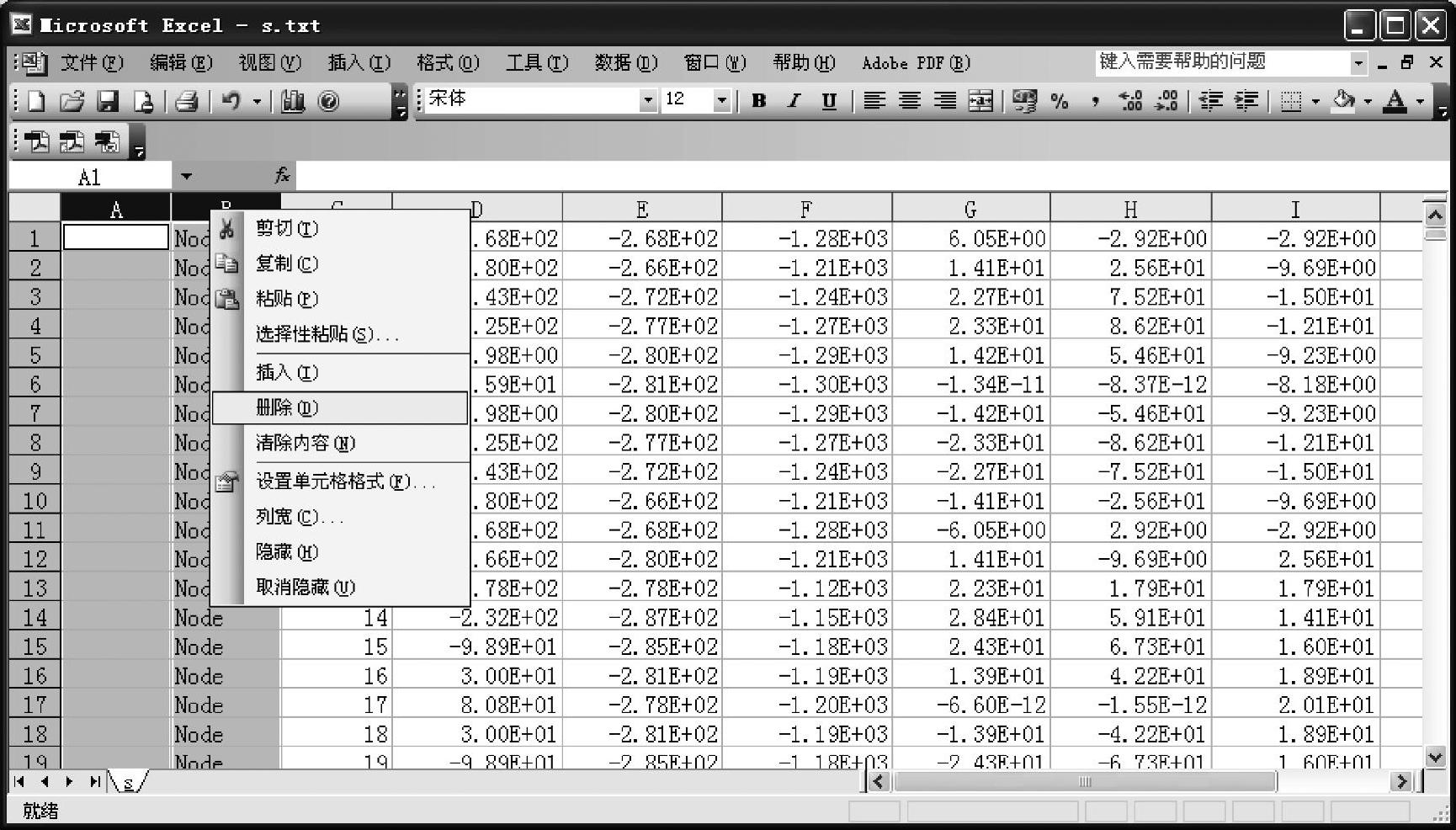Click the Borders icon
Image resolution: width=1456 pixels, height=830 pixels.
tap(1291, 101)
